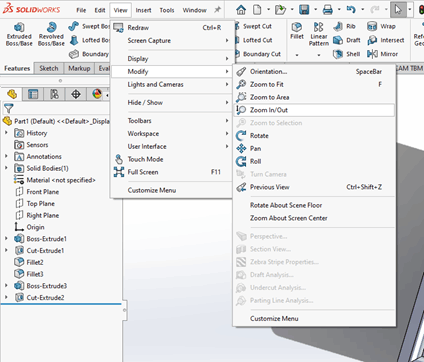This screenshot has height=362, width=424.
Task: Switch to the Sketch tab
Action: pyautogui.click(x=49, y=68)
